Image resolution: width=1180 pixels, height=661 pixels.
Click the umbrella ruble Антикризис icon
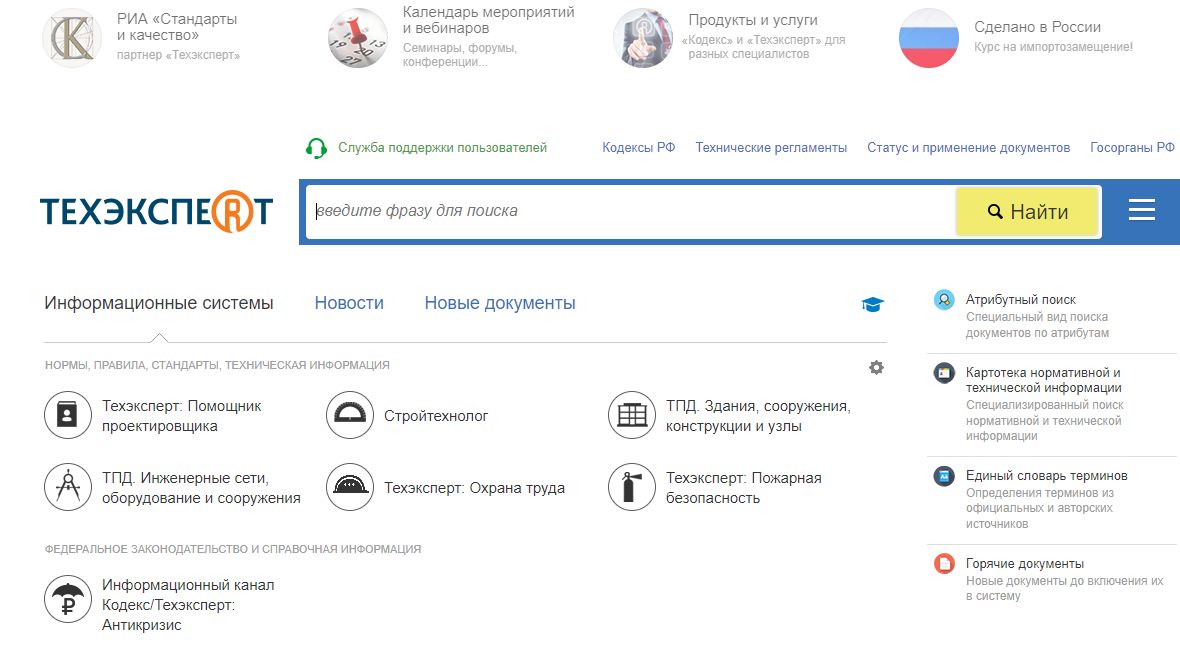(x=68, y=599)
